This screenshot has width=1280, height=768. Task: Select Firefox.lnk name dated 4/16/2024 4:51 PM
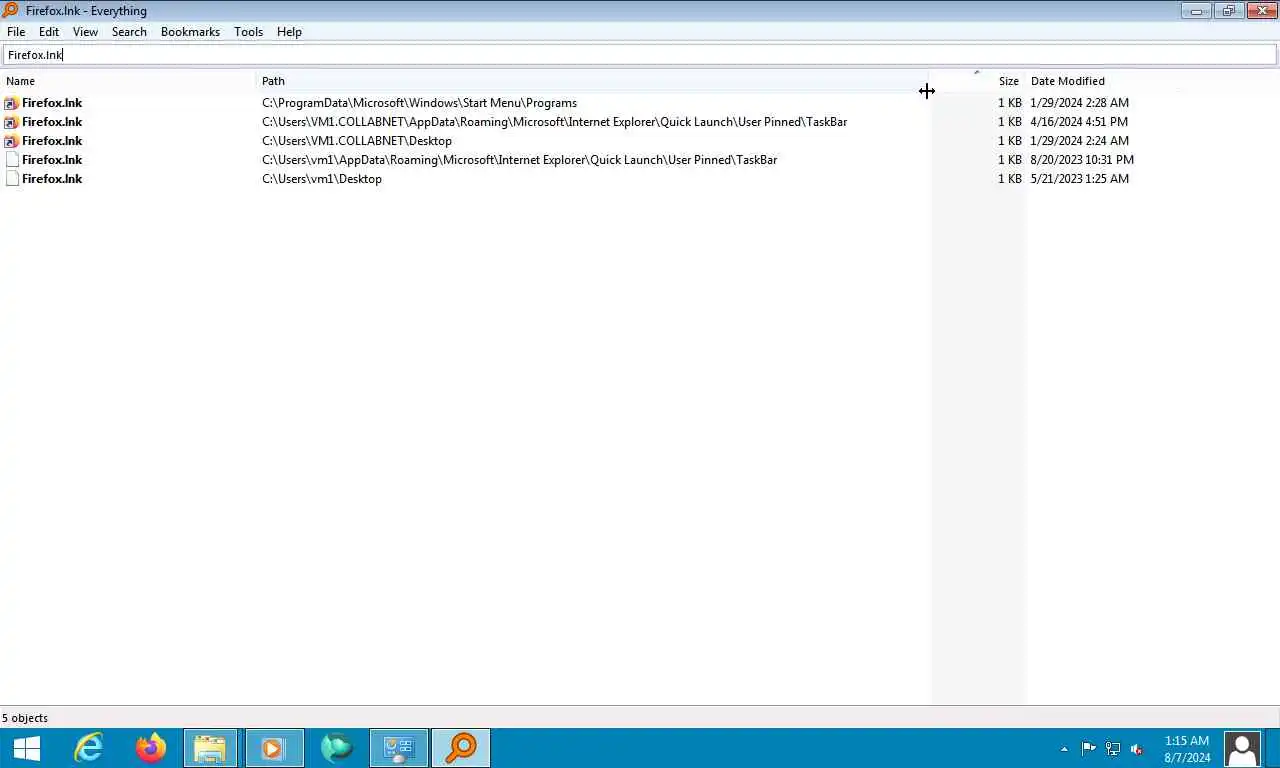(52, 122)
